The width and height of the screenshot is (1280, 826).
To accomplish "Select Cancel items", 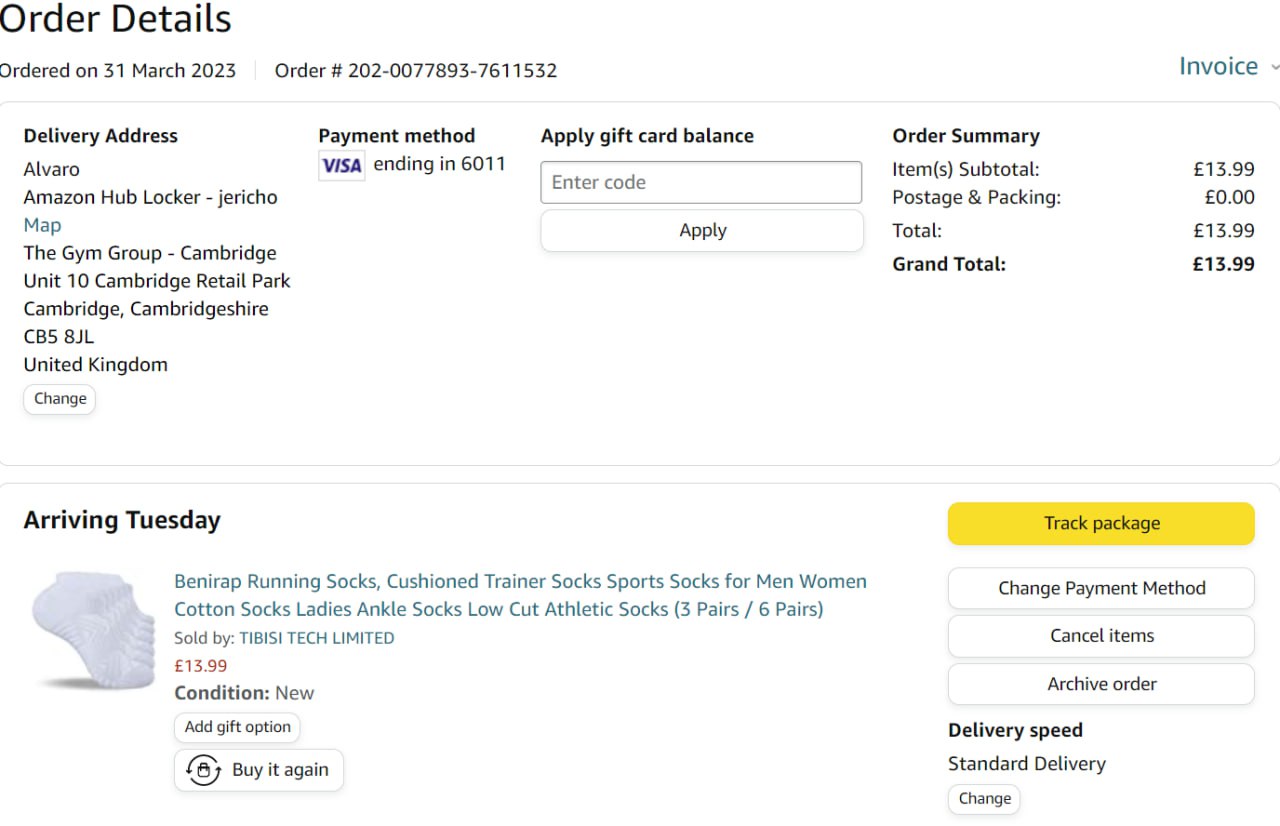I will coord(1101,636).
